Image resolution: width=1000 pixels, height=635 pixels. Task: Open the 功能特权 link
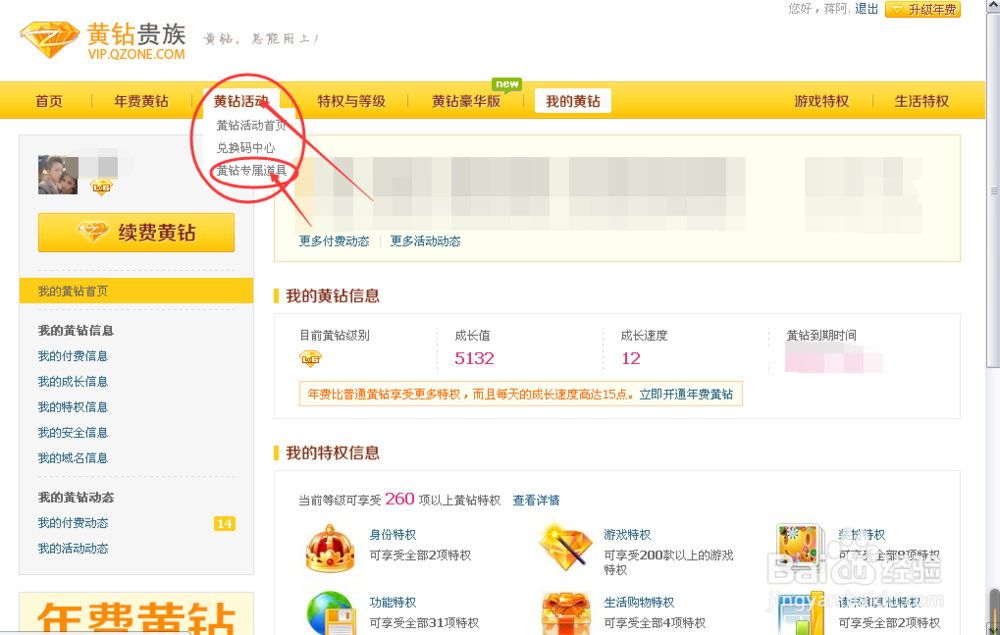pyautogui.click(x=393, y=602)
